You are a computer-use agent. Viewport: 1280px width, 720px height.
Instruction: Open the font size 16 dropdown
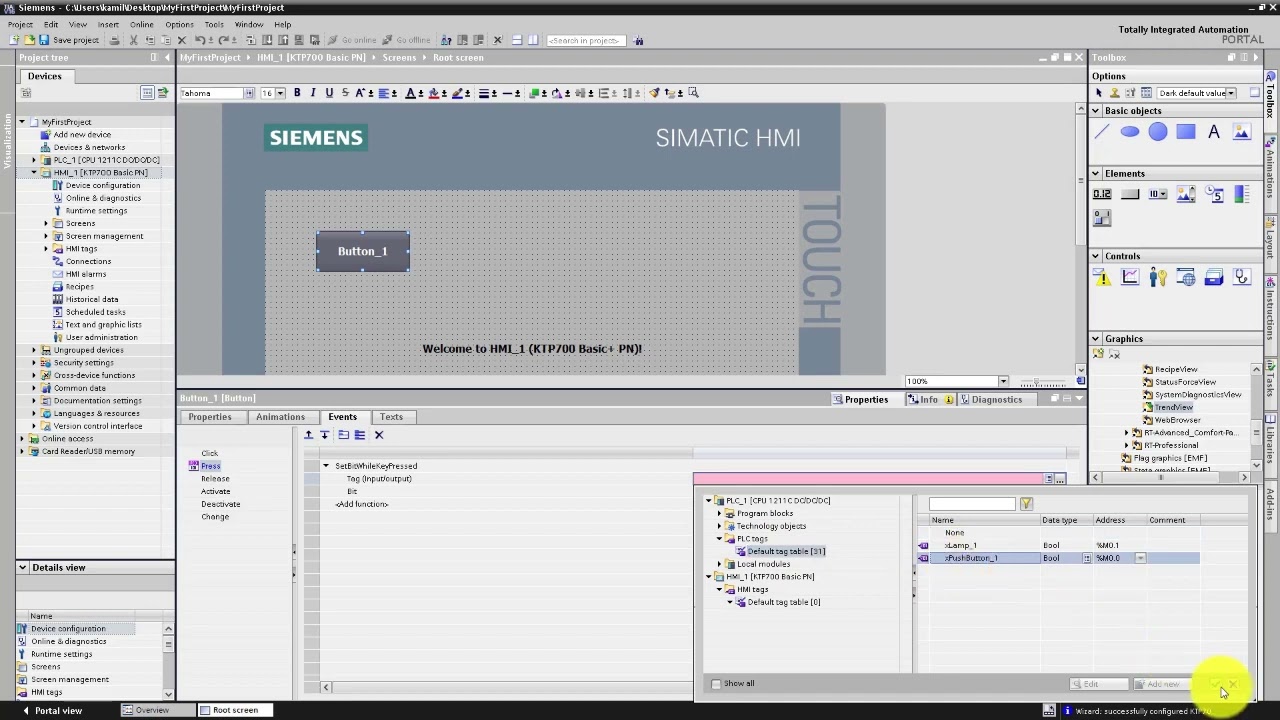point(281,93)
